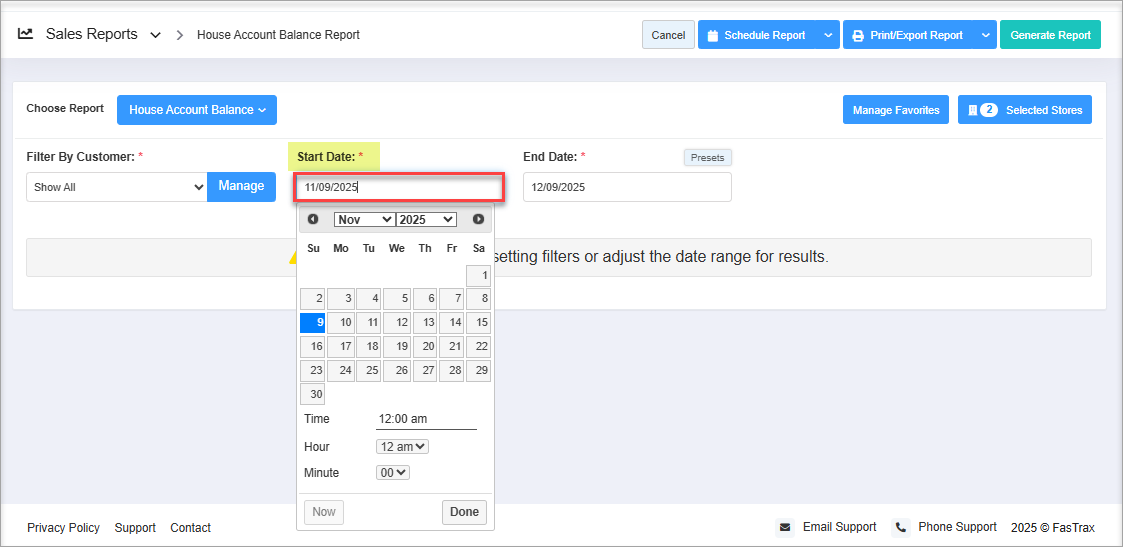
Task: Click the next month arrow in calendar
Action: tap(478, 219)
